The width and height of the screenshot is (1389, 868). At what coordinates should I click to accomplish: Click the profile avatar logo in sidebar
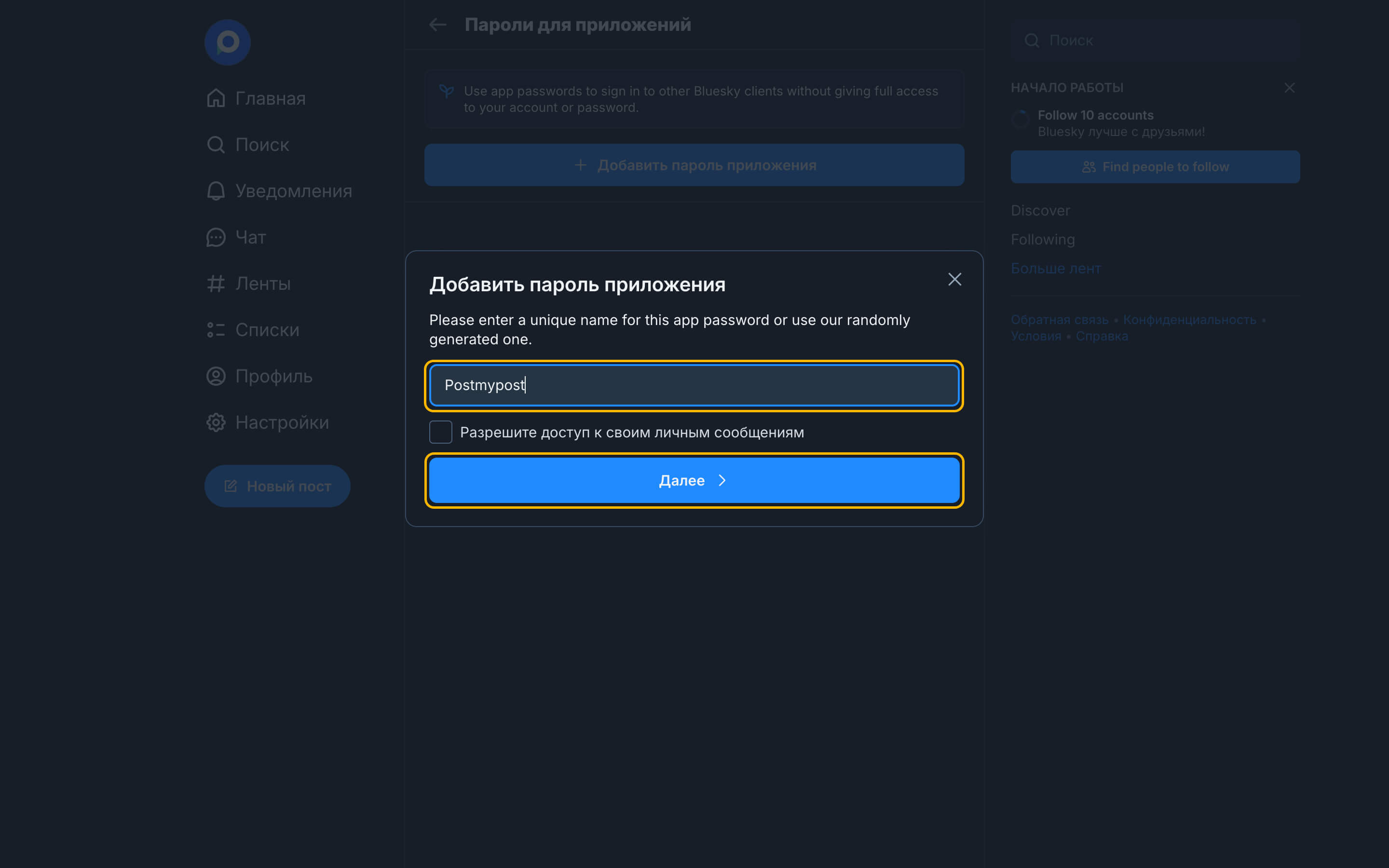click(x=227, y=42)
